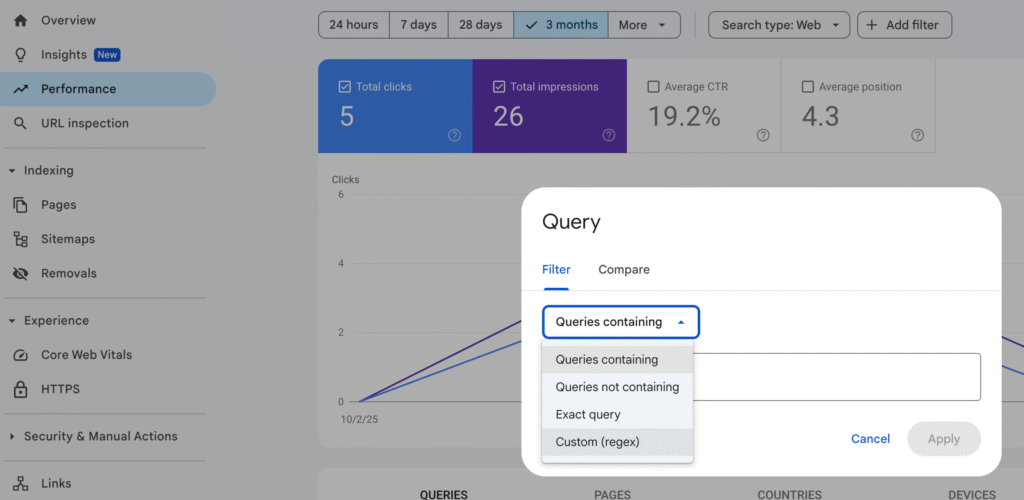Image resolution: width=1024 pixels, height=500 pixels.
Task: Click the Insights lightbulb icon
Action: pos(21,55)
